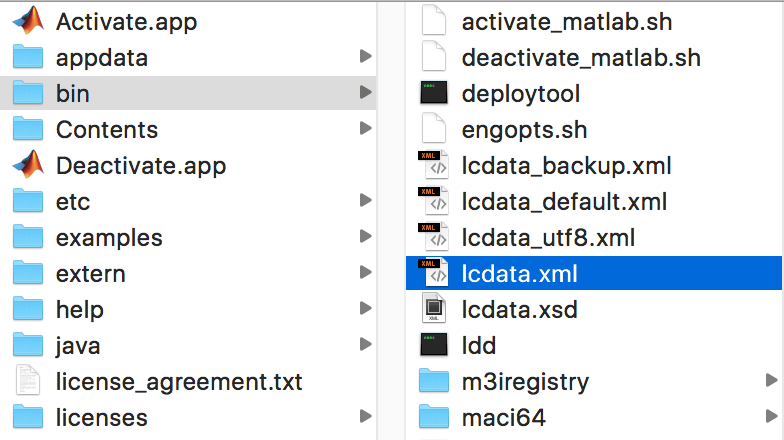Select the engopts.sh file name
This screenshot has height=440, width=784.
pos(524,129)
